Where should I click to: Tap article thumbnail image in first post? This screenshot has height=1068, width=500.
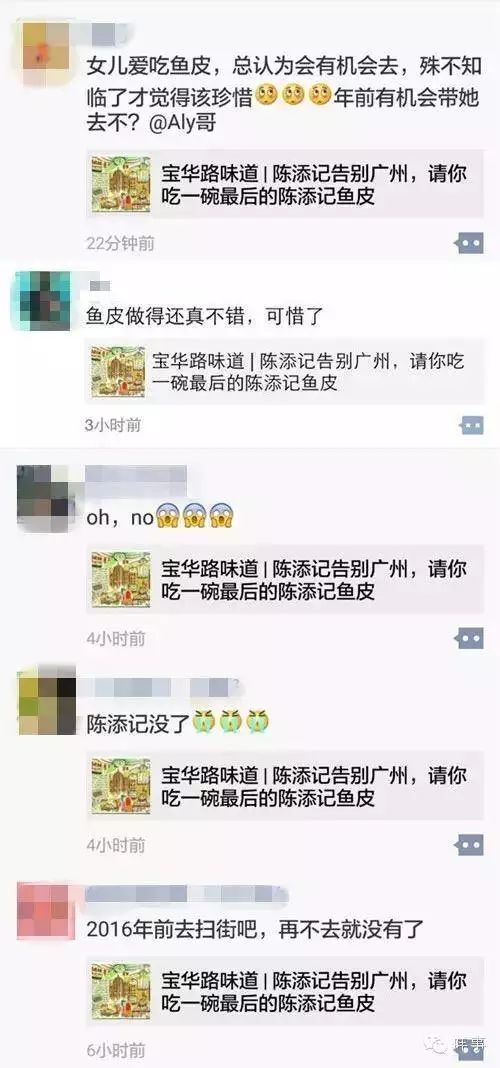point(121,184)
